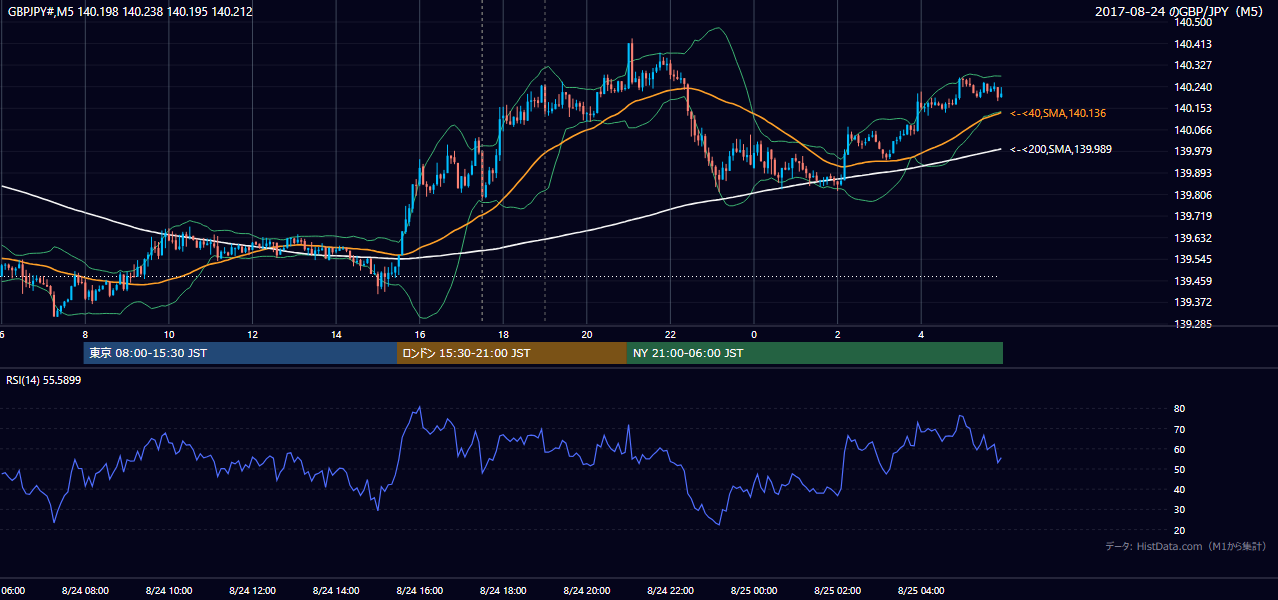
Task: Click the 140.066 price axis value
Action: pos(1195,130)
